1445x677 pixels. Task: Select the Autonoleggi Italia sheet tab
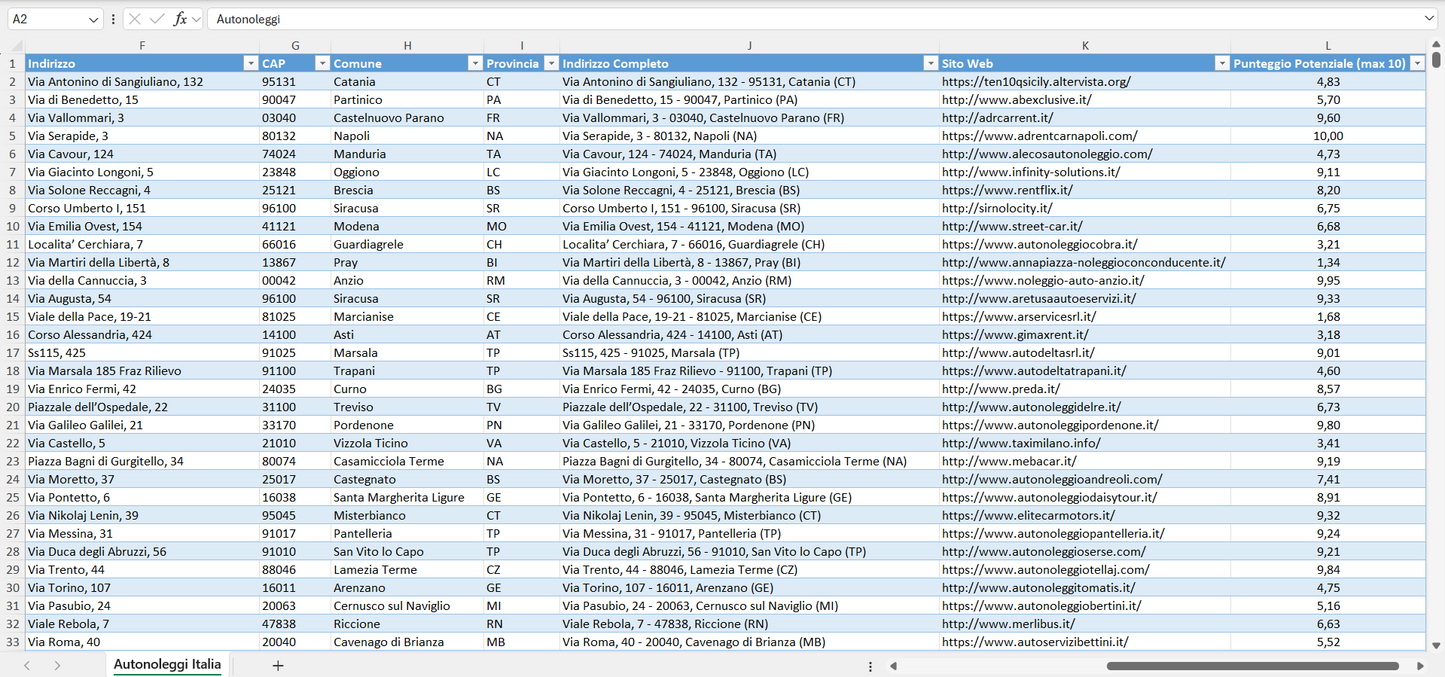(167, 665)
